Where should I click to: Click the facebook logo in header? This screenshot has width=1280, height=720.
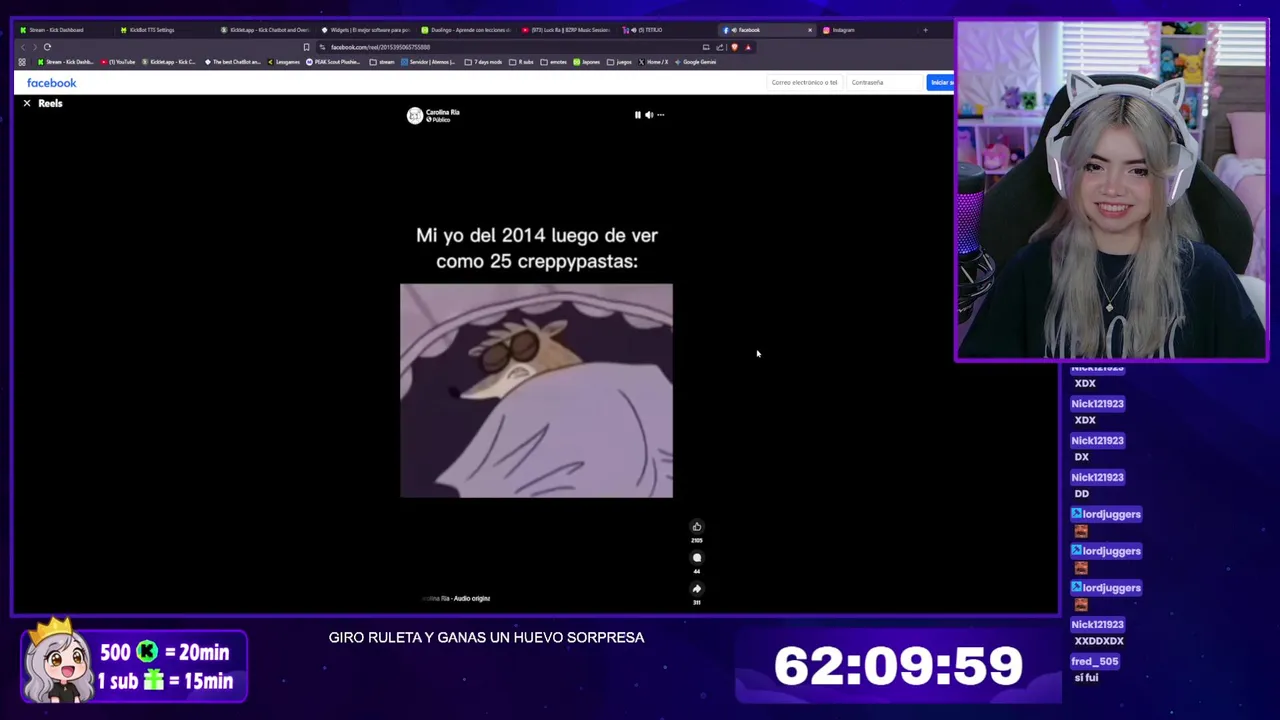[51, 83]
